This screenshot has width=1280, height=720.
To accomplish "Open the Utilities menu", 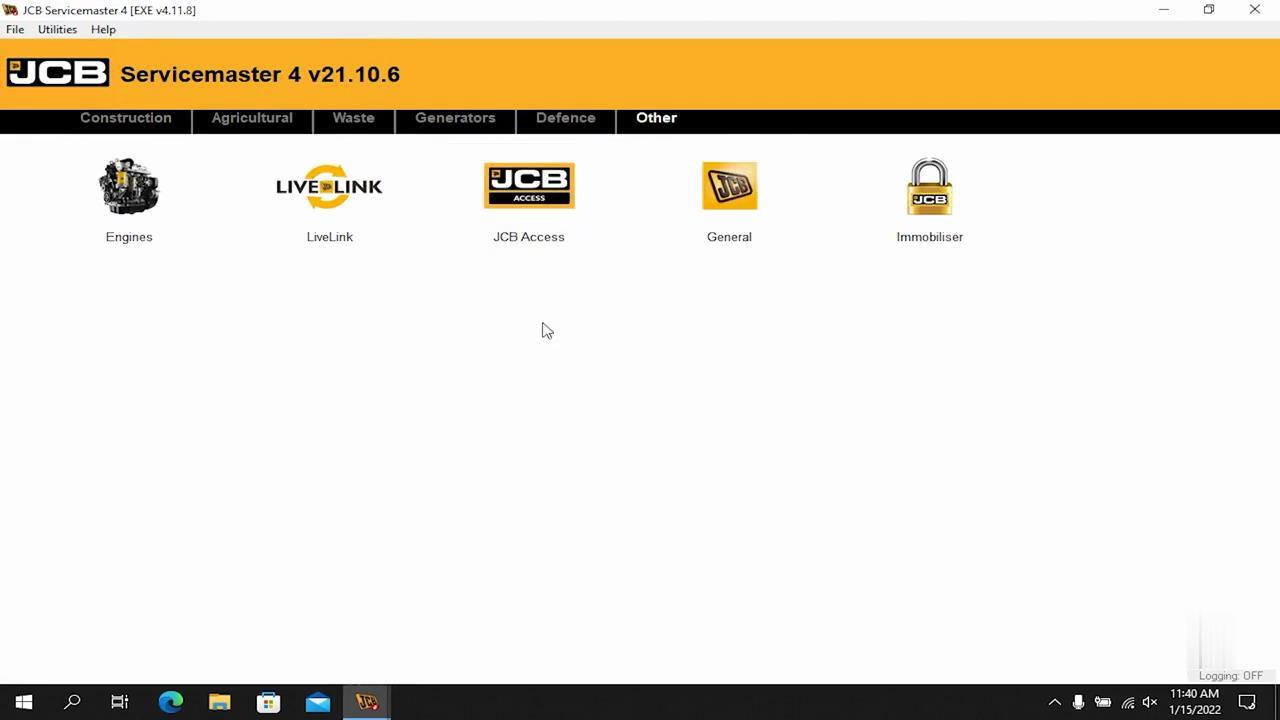I will pyautogui.click(x=57, y=29).
